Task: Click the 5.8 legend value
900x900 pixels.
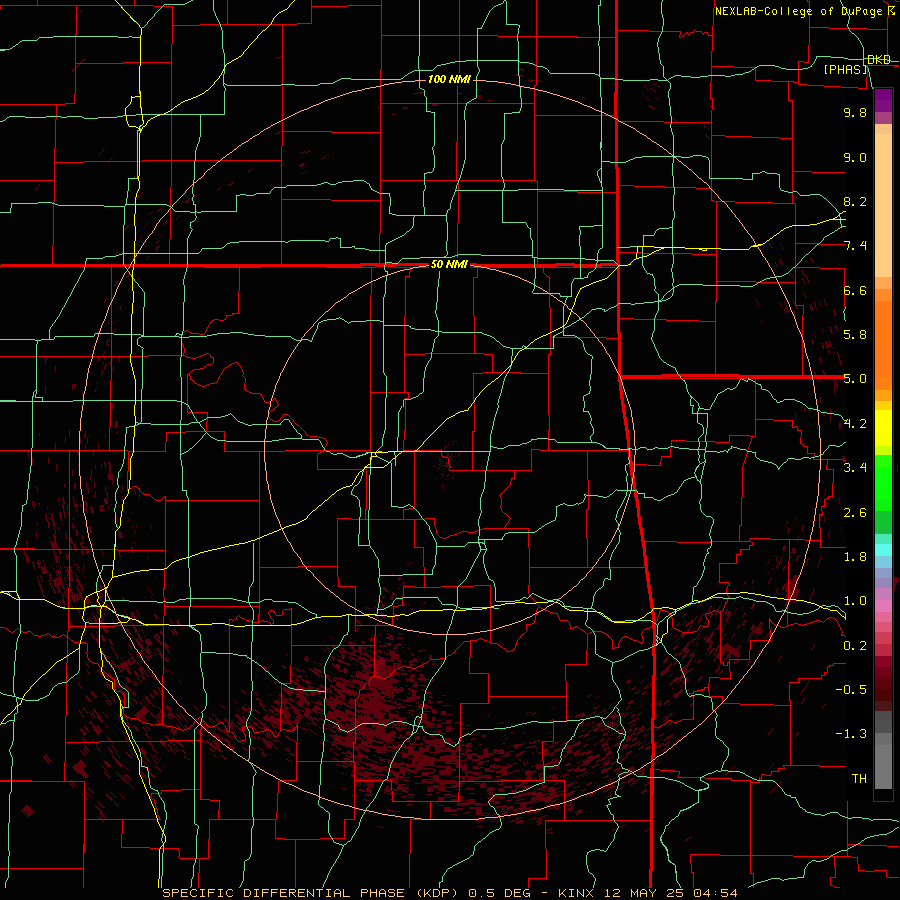Action: [855, 335]
